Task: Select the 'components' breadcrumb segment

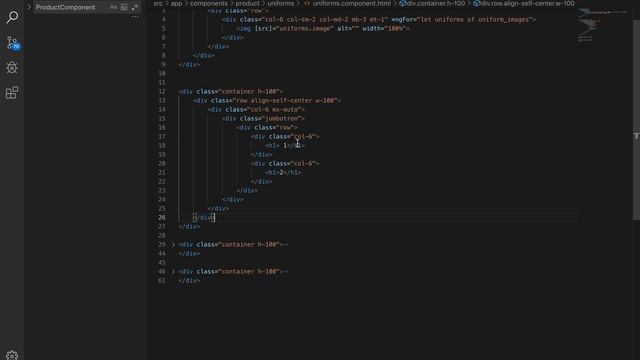Action: (x=209, y=3)
